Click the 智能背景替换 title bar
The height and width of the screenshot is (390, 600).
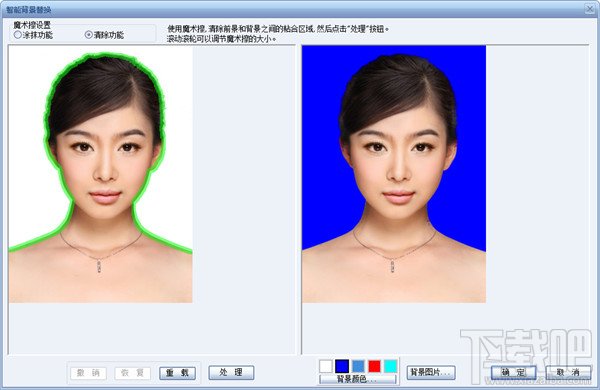click(x=291, y=9)
